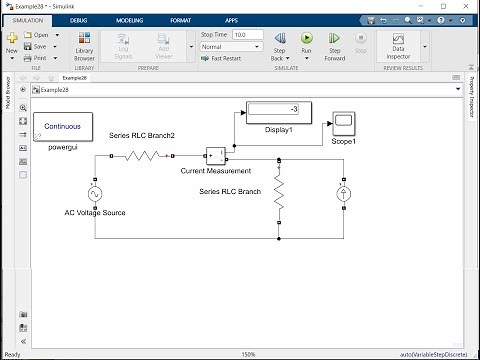Open the Property Inspector side panel
This screenshot has height=360, width=480.
tap(471, 97)
